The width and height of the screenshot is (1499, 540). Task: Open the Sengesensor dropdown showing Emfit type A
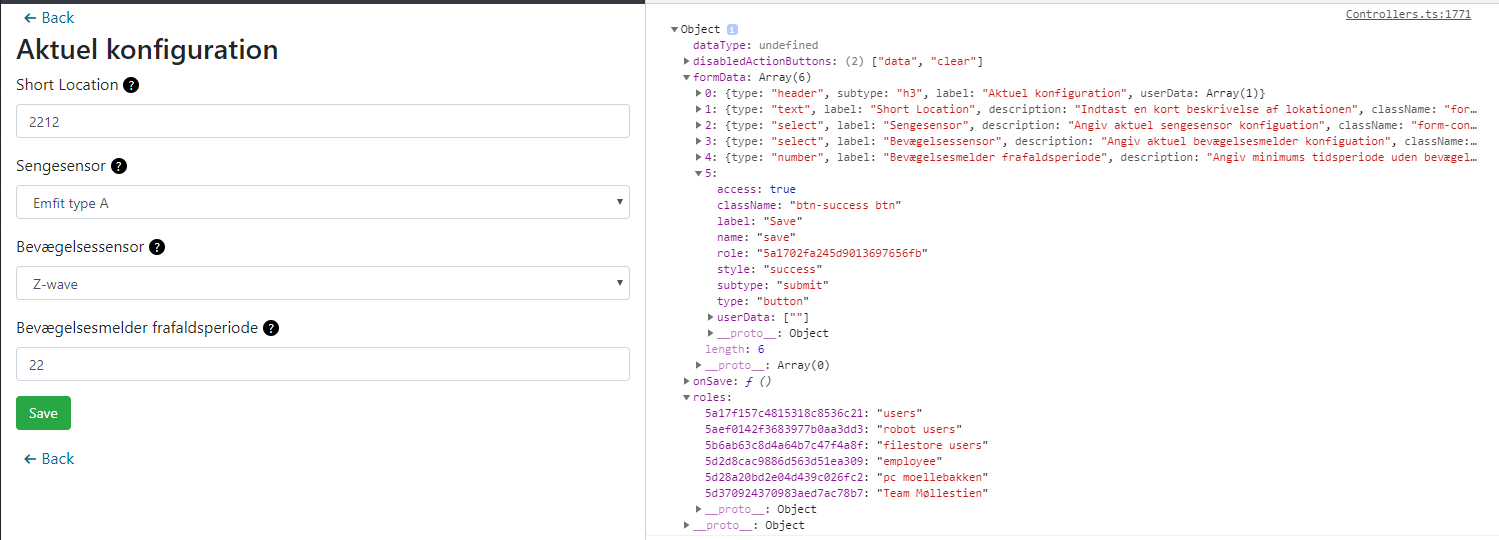pos(323,203)
